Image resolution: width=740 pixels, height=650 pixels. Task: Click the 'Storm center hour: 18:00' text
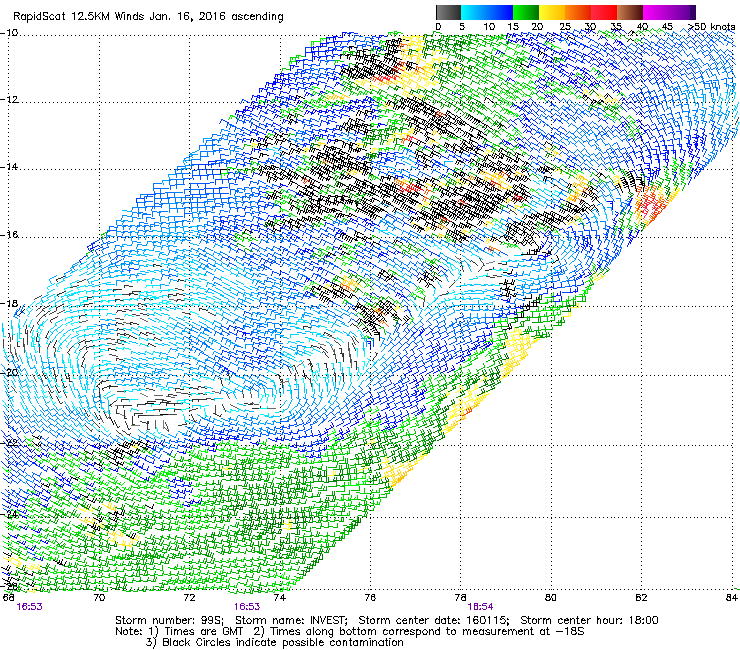(x=589, y=620)
